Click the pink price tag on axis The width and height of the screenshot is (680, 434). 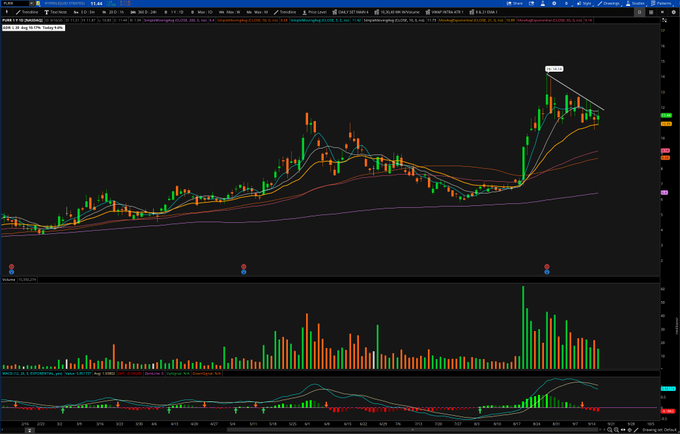click(x=665, y=151)
